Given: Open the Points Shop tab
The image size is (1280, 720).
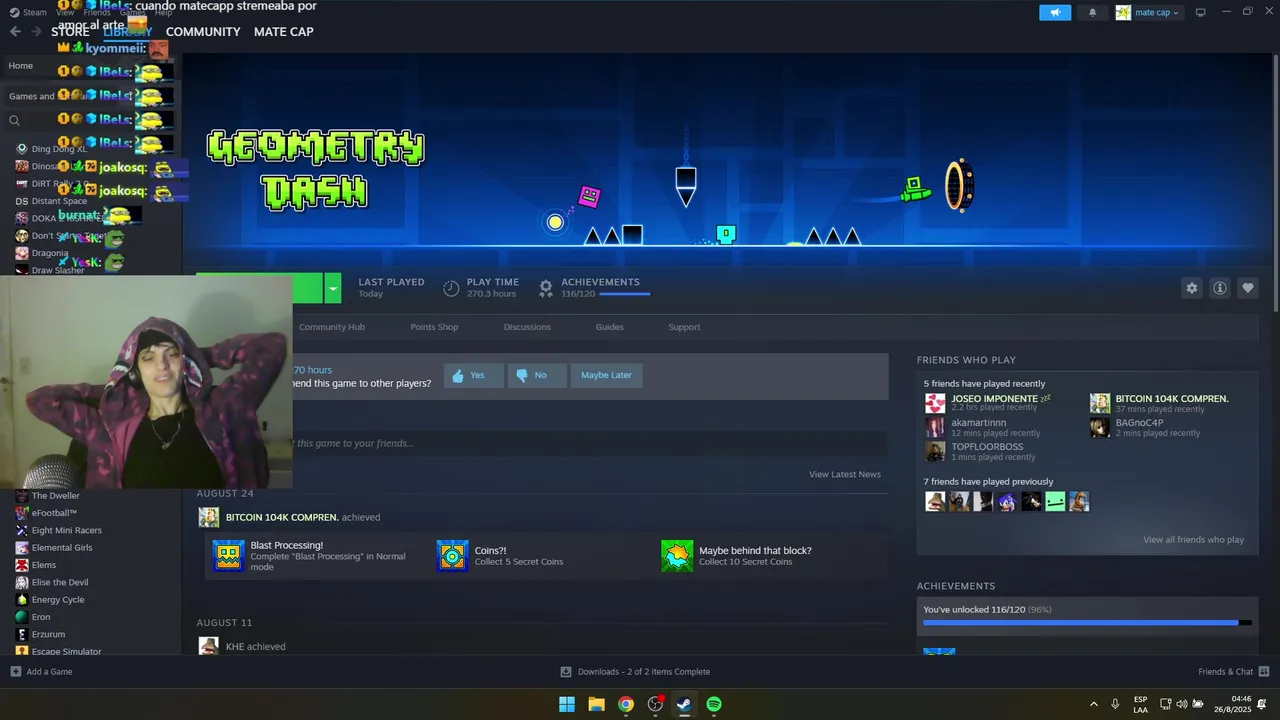Looking at the screenshot, I should 434,327.
